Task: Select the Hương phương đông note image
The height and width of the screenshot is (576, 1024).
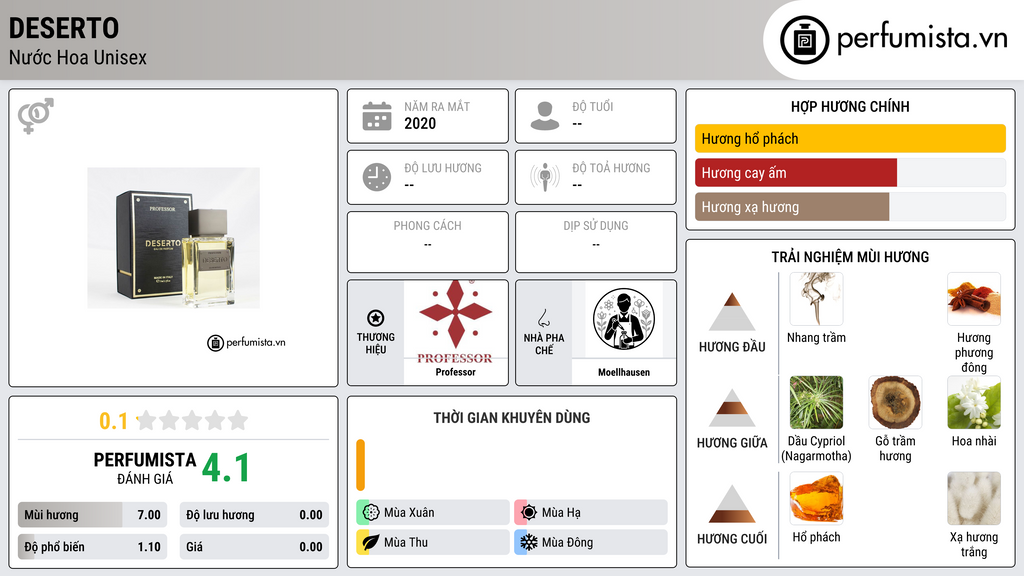Action: [974, 299]
